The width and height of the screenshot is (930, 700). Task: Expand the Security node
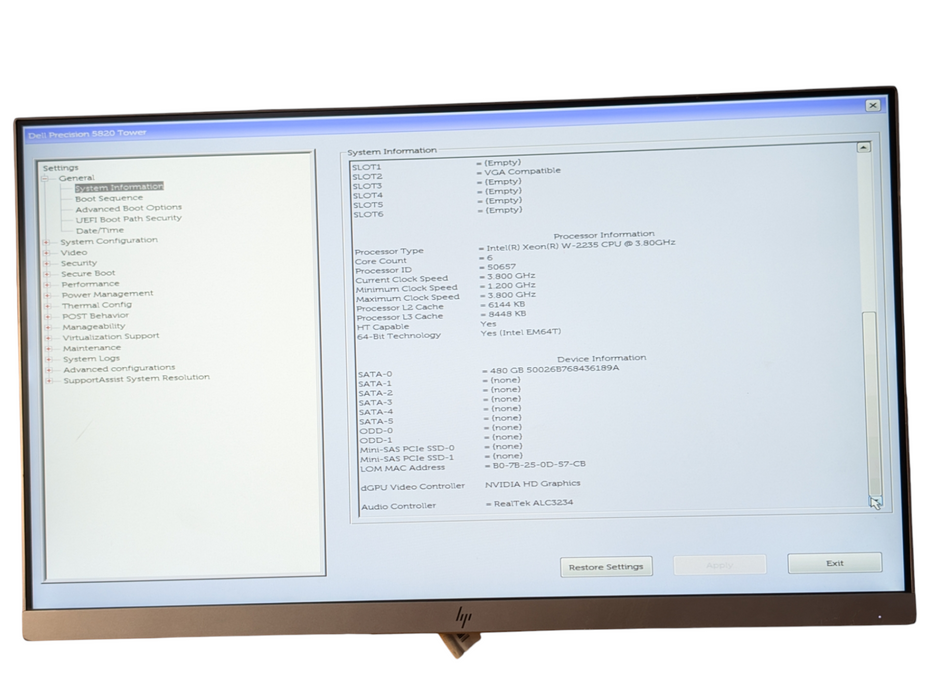pos(47,263)
